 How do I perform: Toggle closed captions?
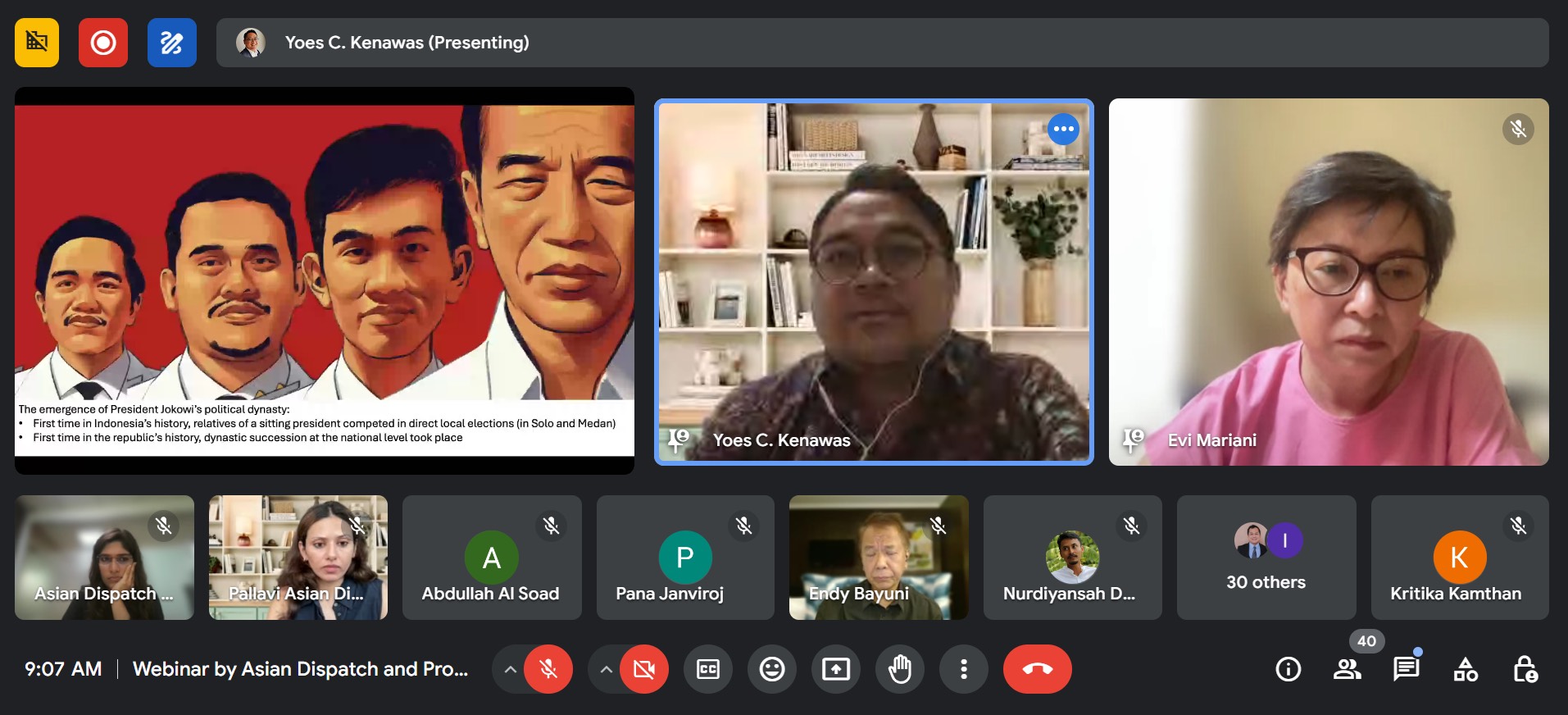click(707, 669)
